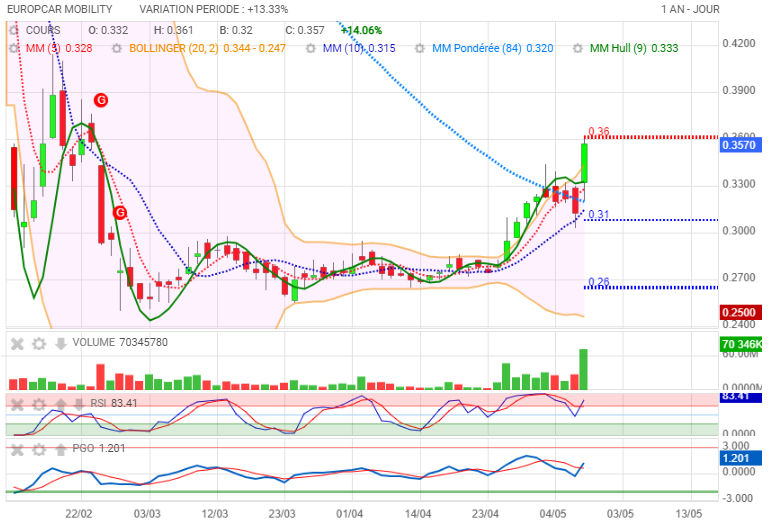The height and width of the screenshot is (529, 769).
Task: Open VOLUME panel settings gear
Action: 39,343
